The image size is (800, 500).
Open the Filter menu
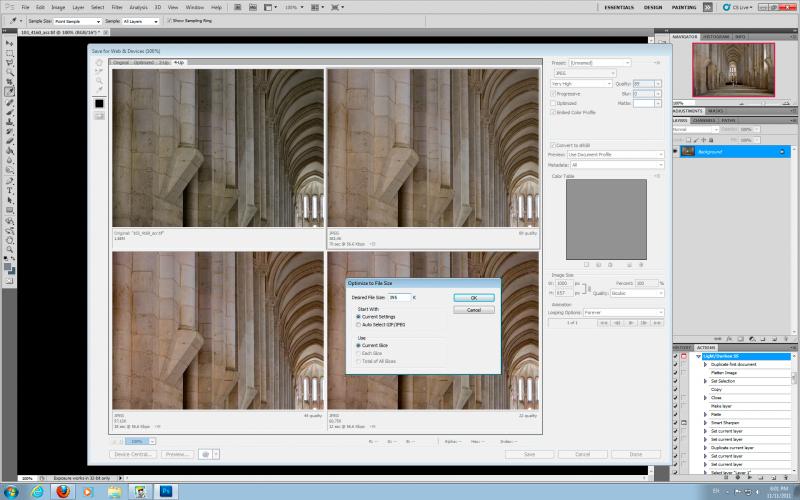click(117, 8)
